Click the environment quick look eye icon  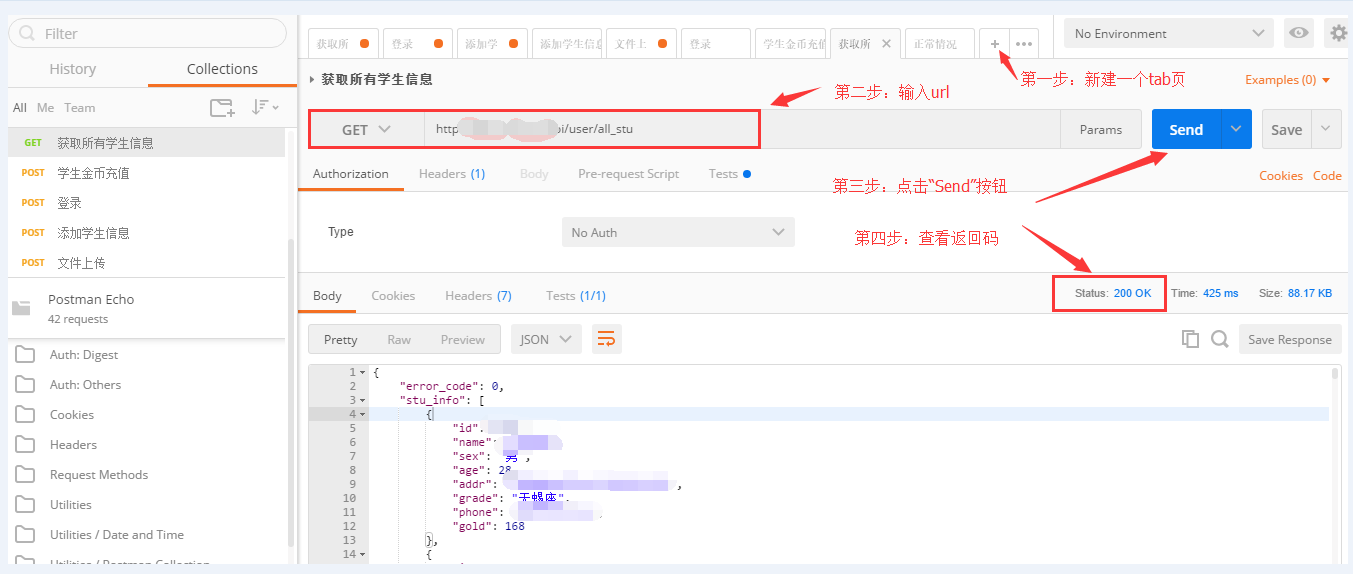(x=1299, y=33)
